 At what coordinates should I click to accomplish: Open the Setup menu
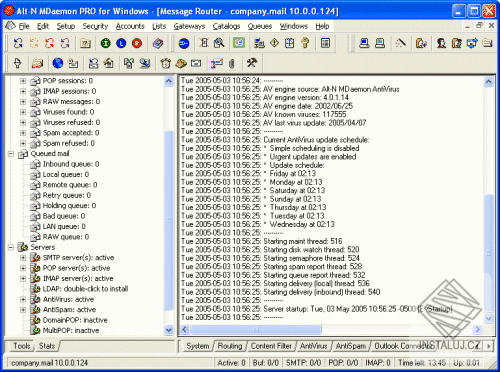pos(66,26)
